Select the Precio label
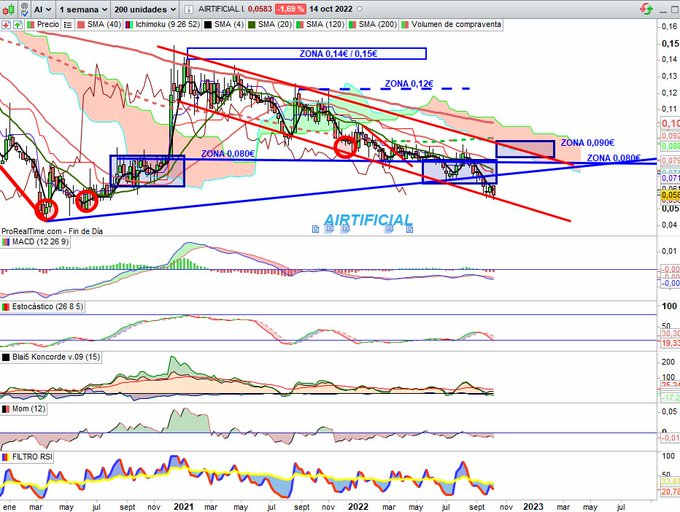Viewport: 680px width, 512px height. tap(48, 25)
